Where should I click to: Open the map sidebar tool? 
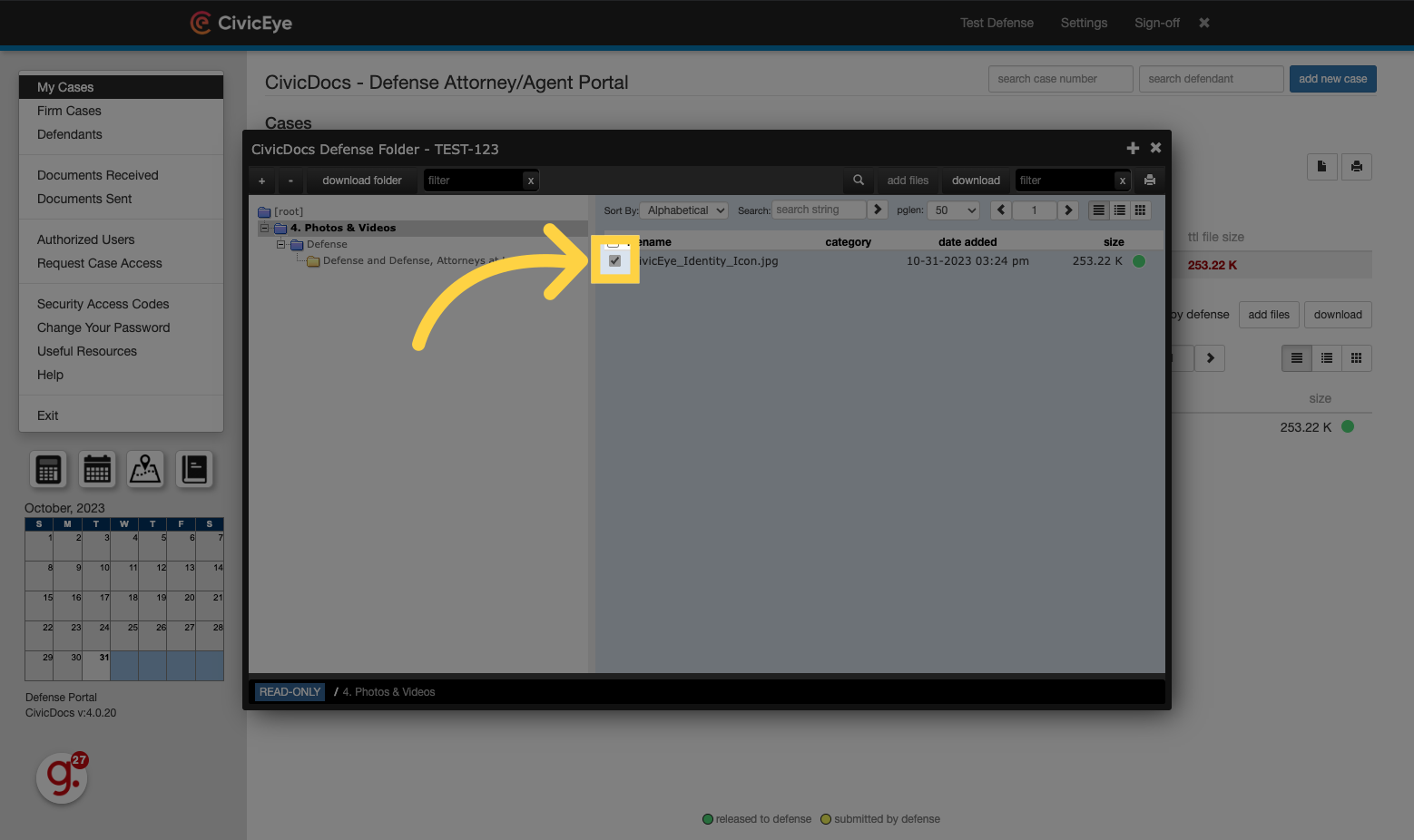145,469
